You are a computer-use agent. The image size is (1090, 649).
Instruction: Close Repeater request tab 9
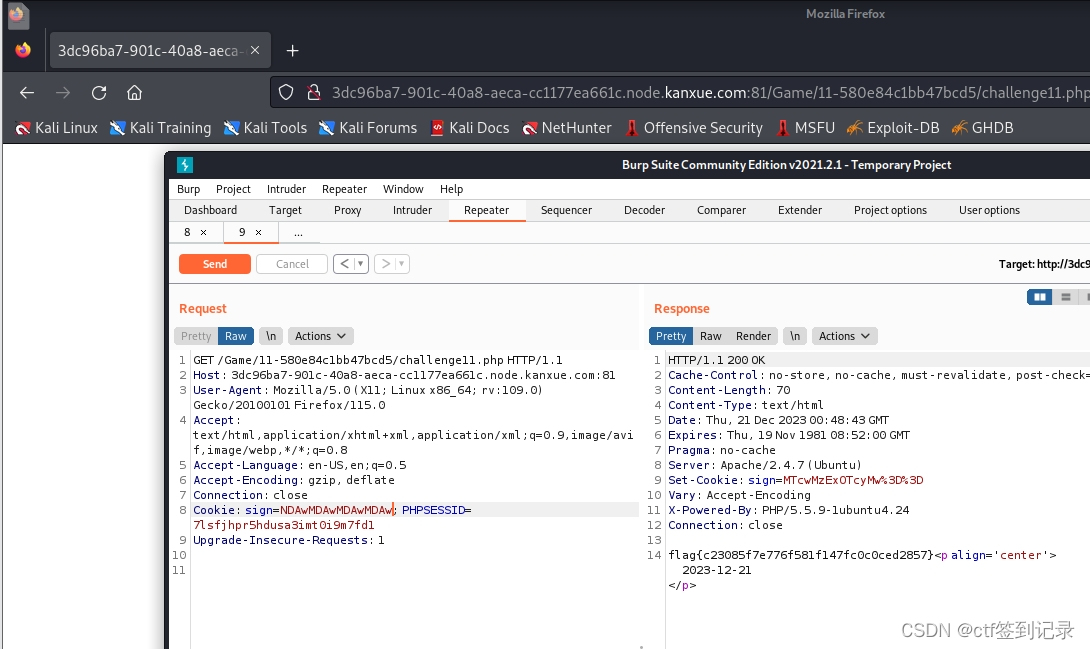coord(259,233)
